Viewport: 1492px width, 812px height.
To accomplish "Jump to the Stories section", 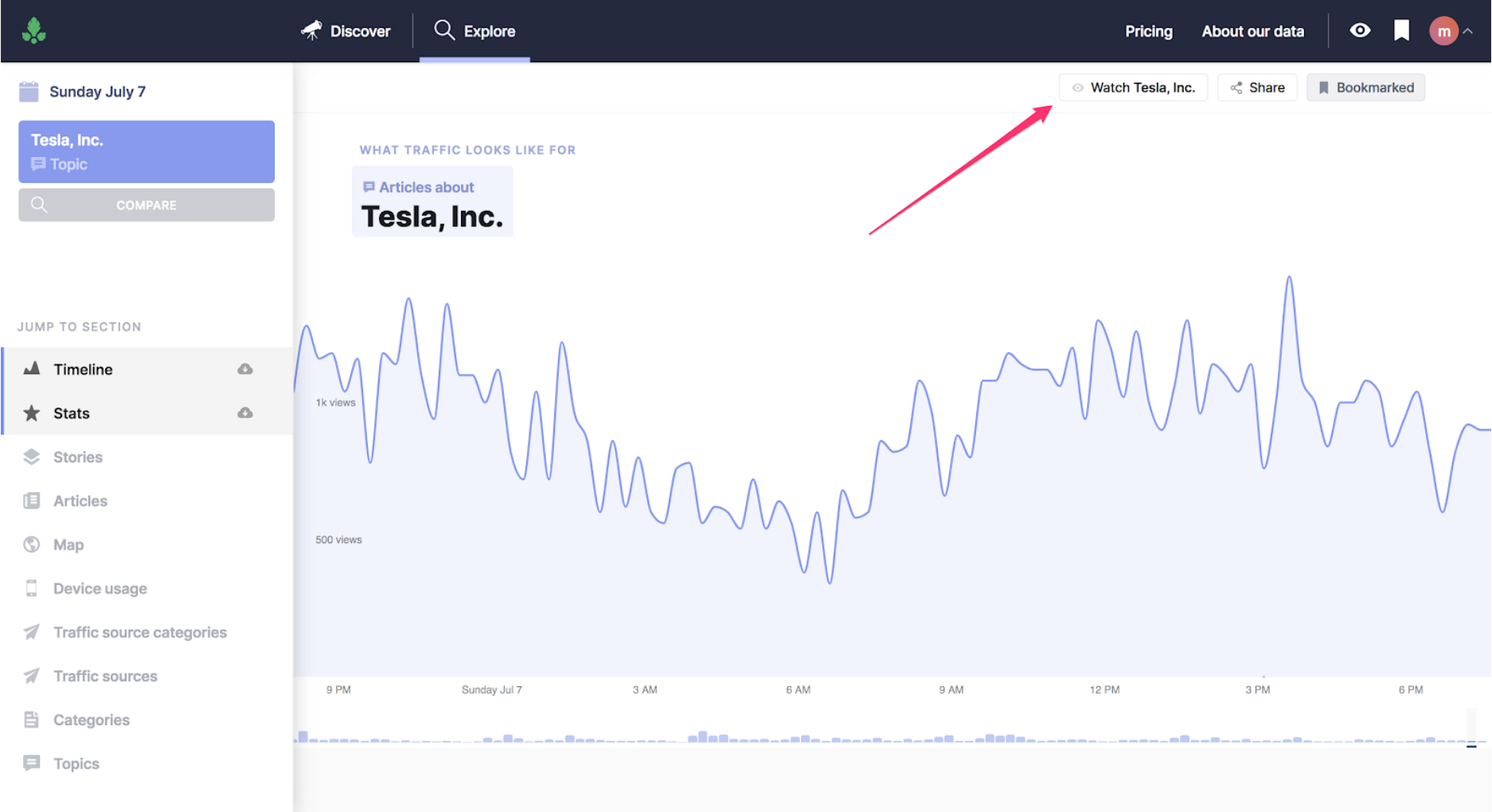I will [x=147, y=457].
